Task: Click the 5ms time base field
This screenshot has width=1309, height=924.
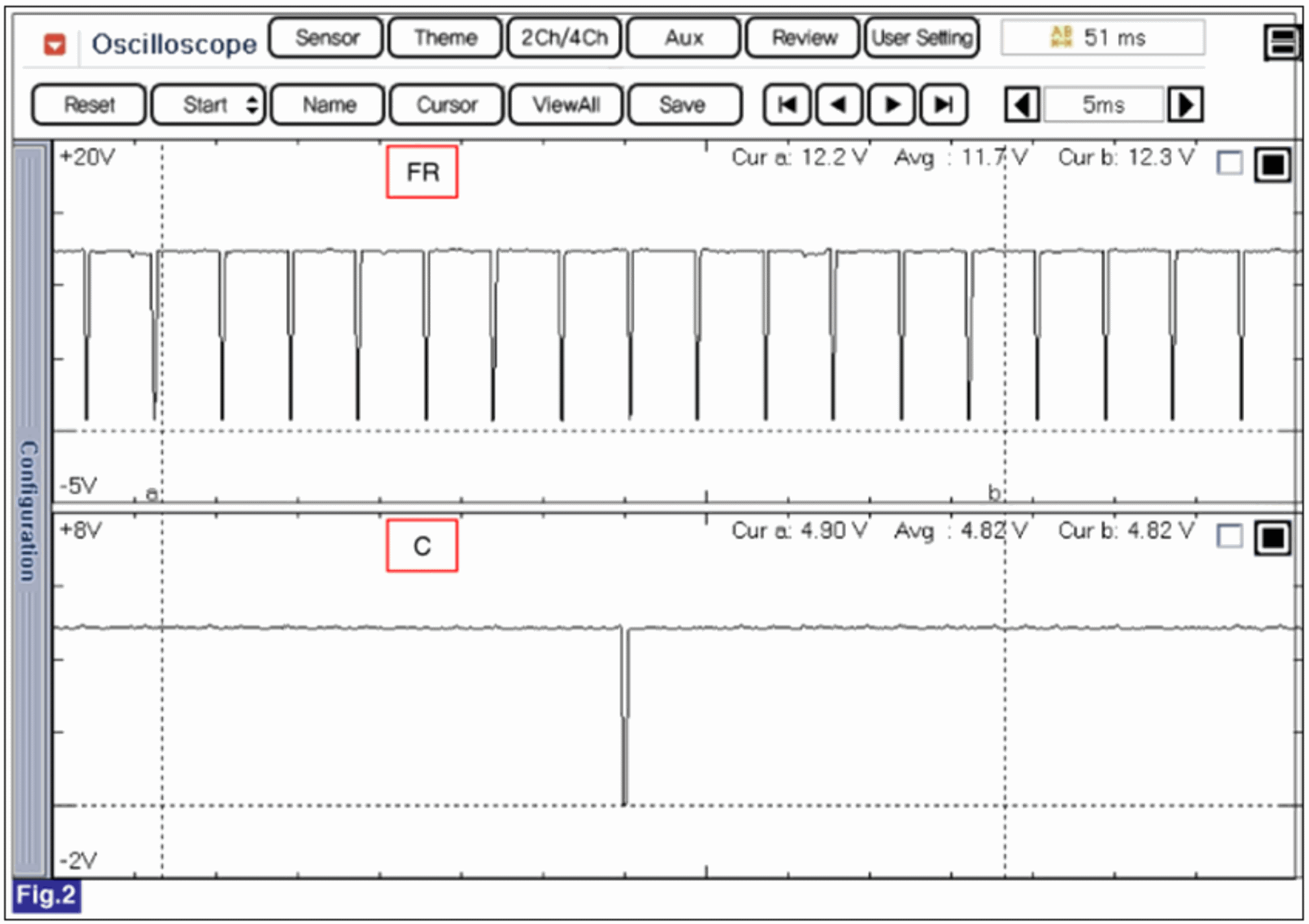Action: (1103, 105)
